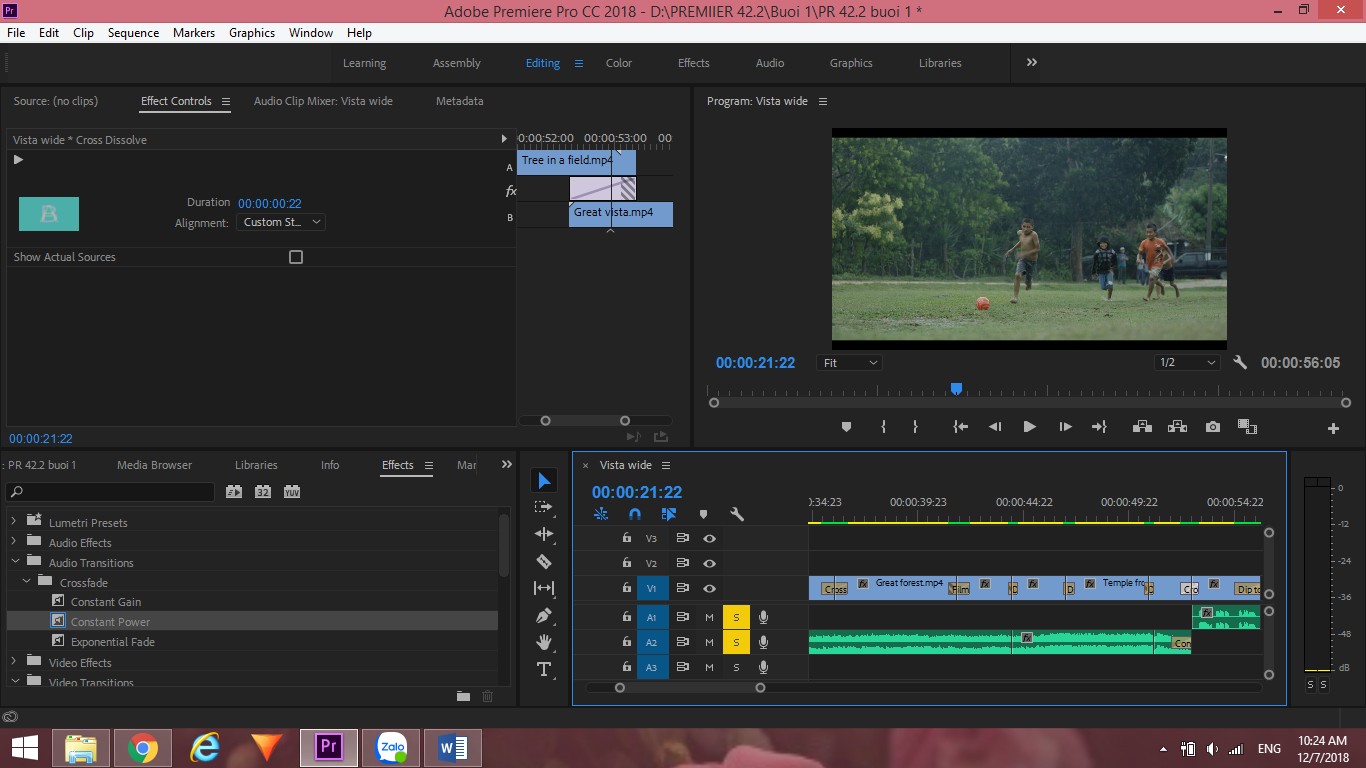Click Export Frame camera icon

pyautogui.click(x=1213, y=427)
